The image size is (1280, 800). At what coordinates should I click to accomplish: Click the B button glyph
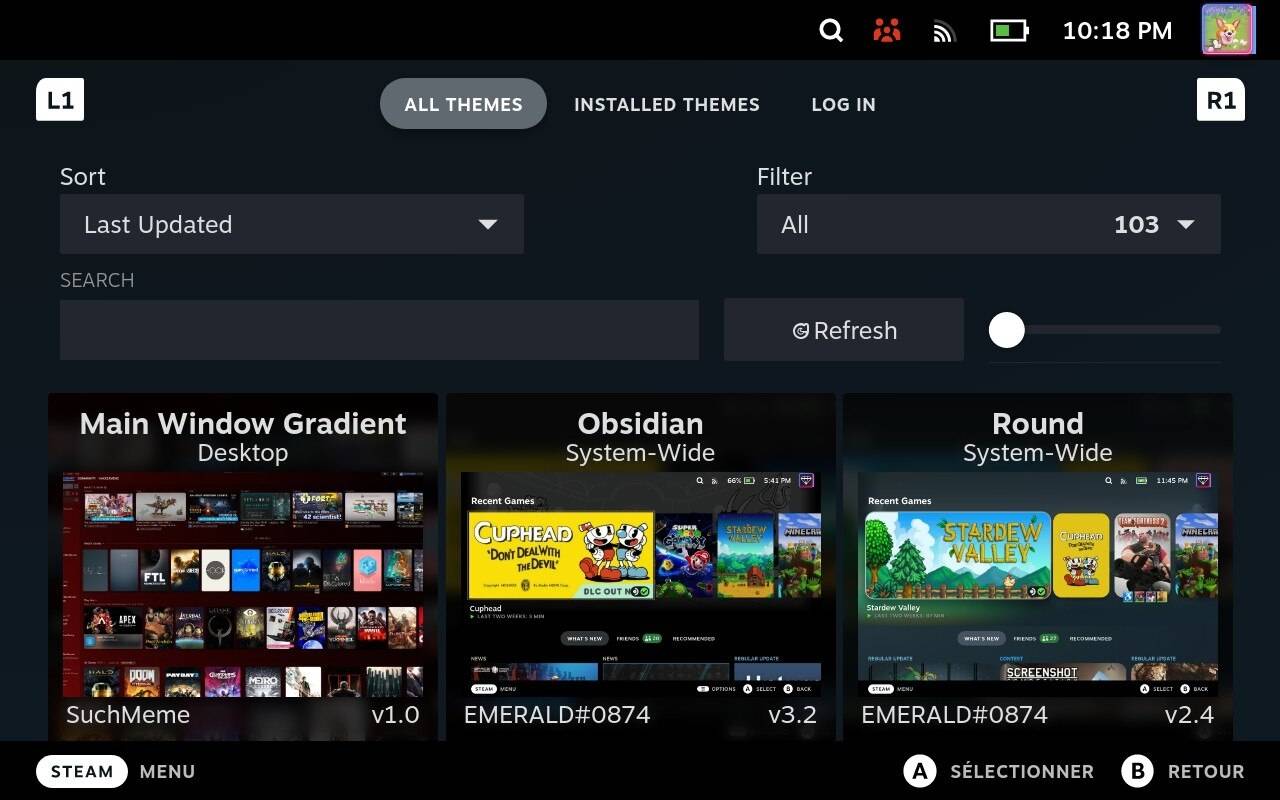1137,771
